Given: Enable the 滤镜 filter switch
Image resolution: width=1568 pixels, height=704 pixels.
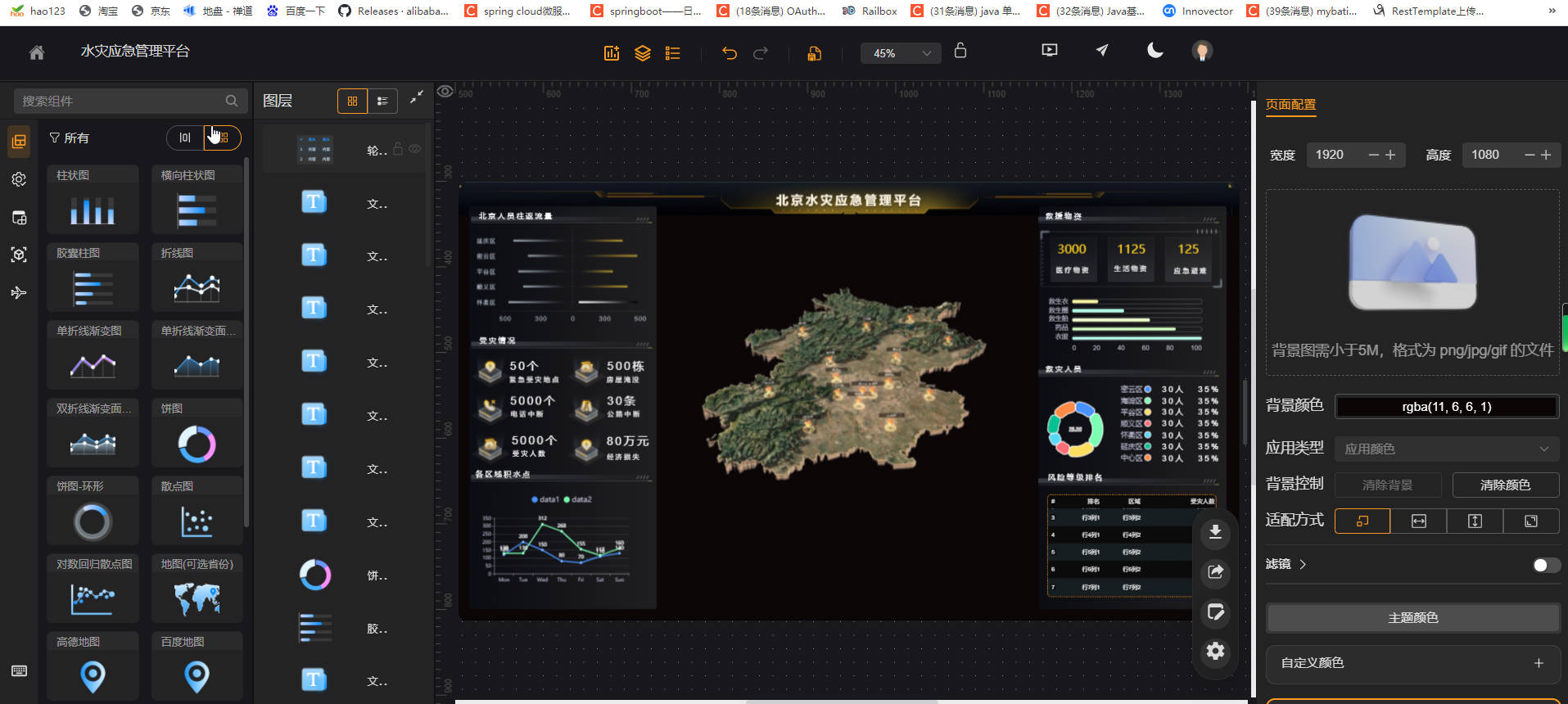Looking at the screenshot, I should click(1546, 565).
